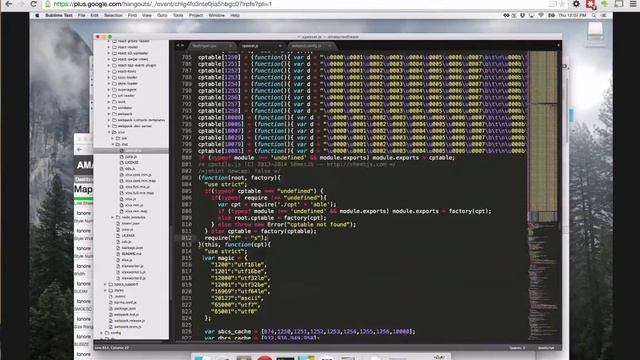Open xlsx.full.min.map in the sidebar
640x360 pixels.
[139, 193]
